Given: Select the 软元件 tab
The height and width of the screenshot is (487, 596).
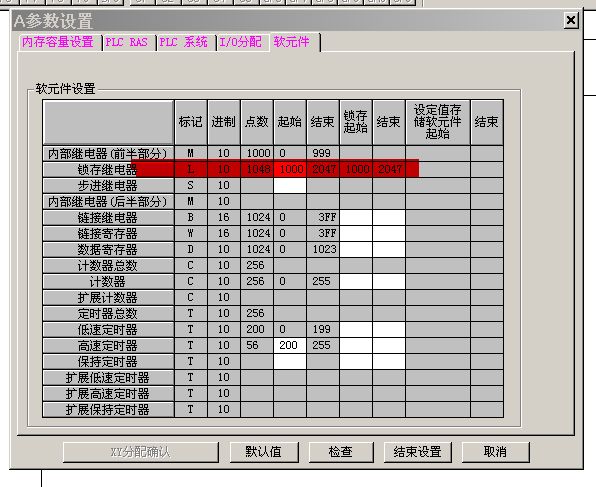Looking at the screenshot, I should coord(292,42).
